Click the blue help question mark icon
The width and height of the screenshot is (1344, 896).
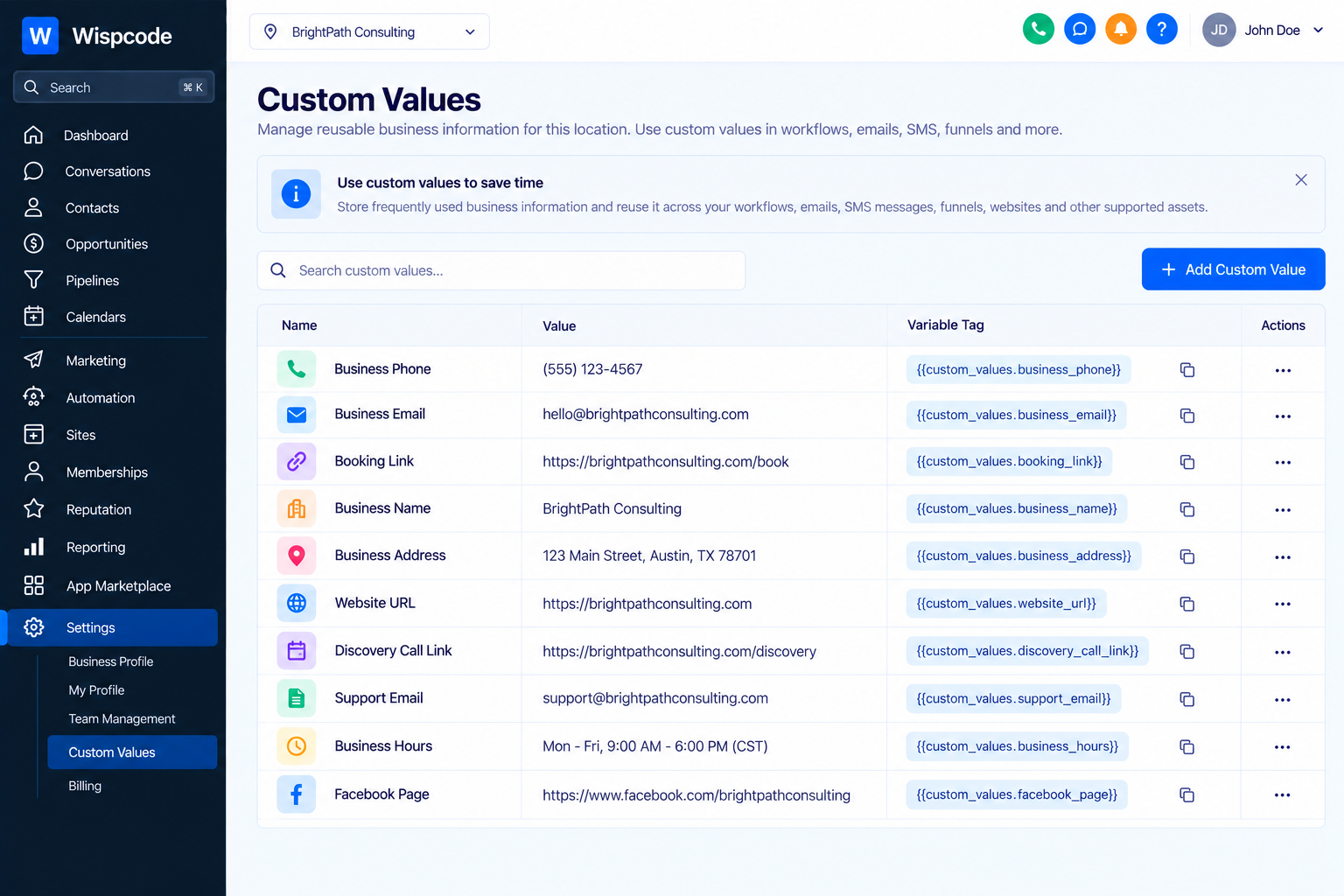click(x=1162, y=29)
